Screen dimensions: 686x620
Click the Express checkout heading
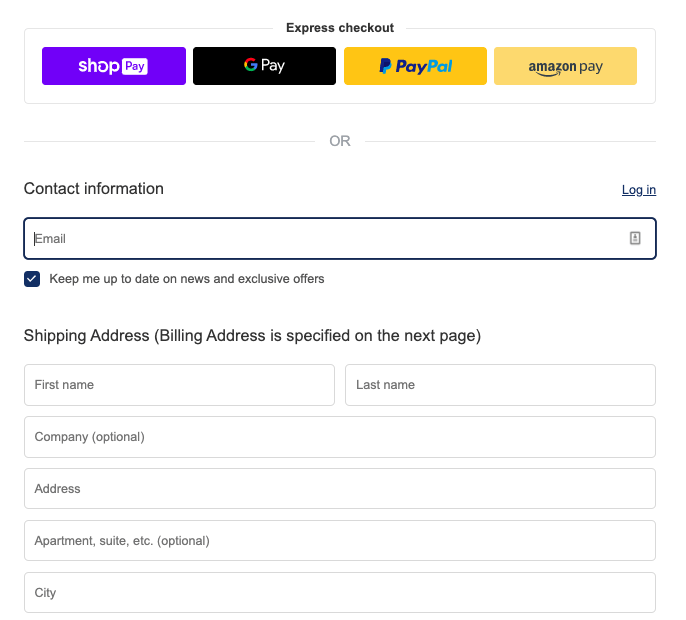pyautogui.click(x=340, y=28)
